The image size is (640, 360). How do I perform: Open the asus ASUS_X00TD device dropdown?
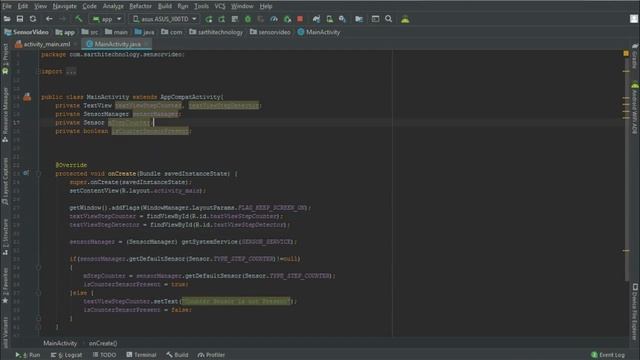(164, 19)
